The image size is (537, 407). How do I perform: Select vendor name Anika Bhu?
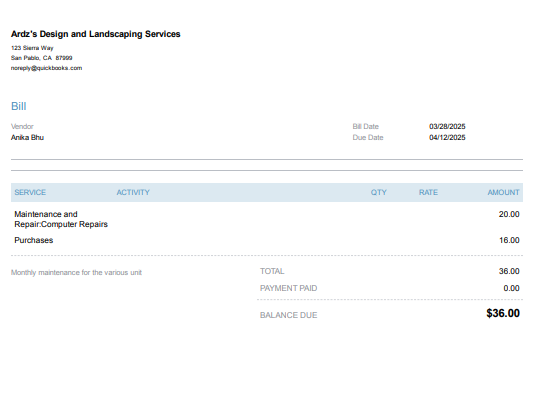point(27,137)
